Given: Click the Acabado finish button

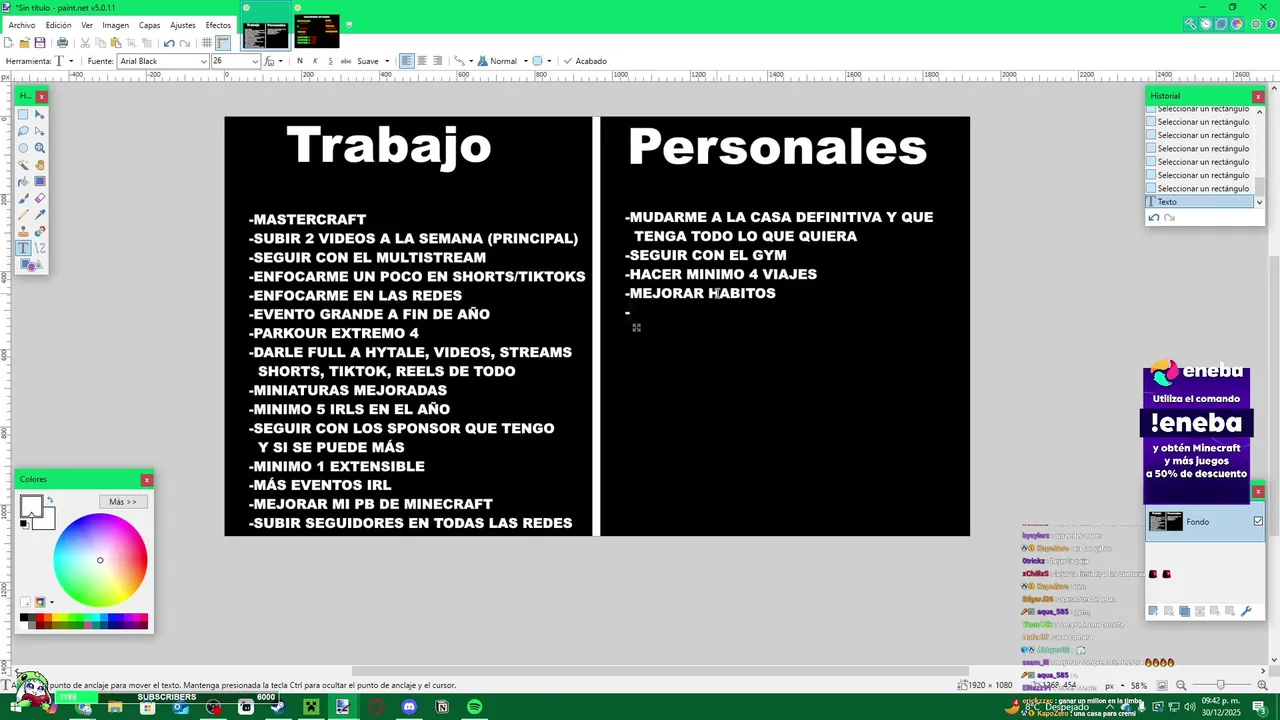Looking at the screenshot, I should 585,61.
